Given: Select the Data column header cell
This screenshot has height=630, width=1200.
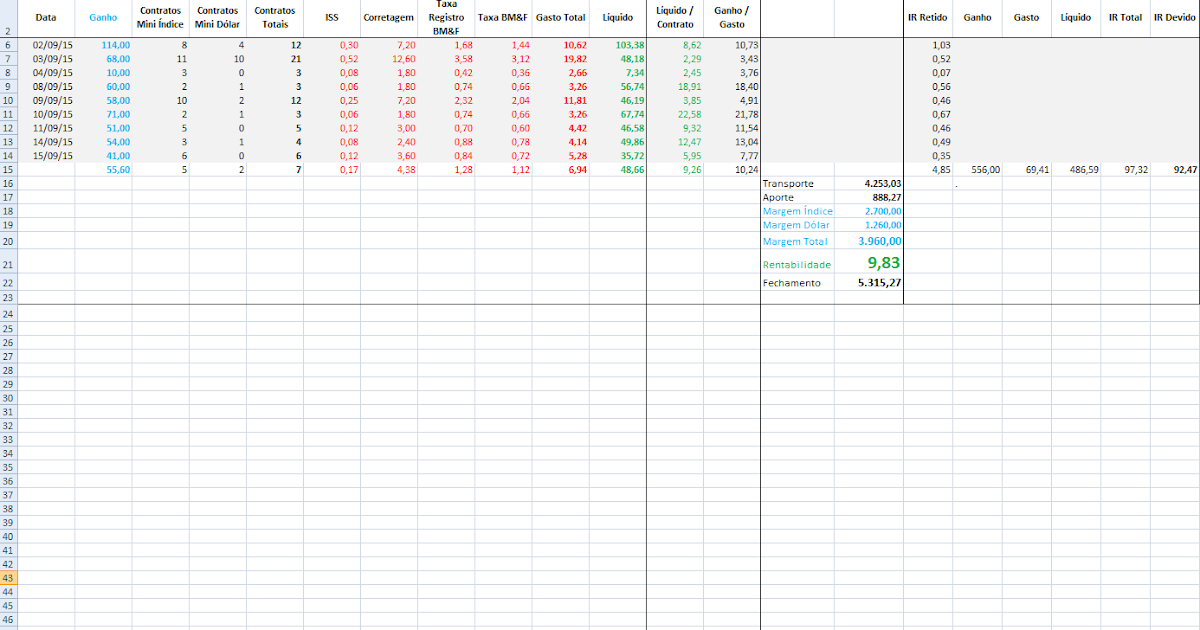Looking at the screenshot, I should (46, 18).
